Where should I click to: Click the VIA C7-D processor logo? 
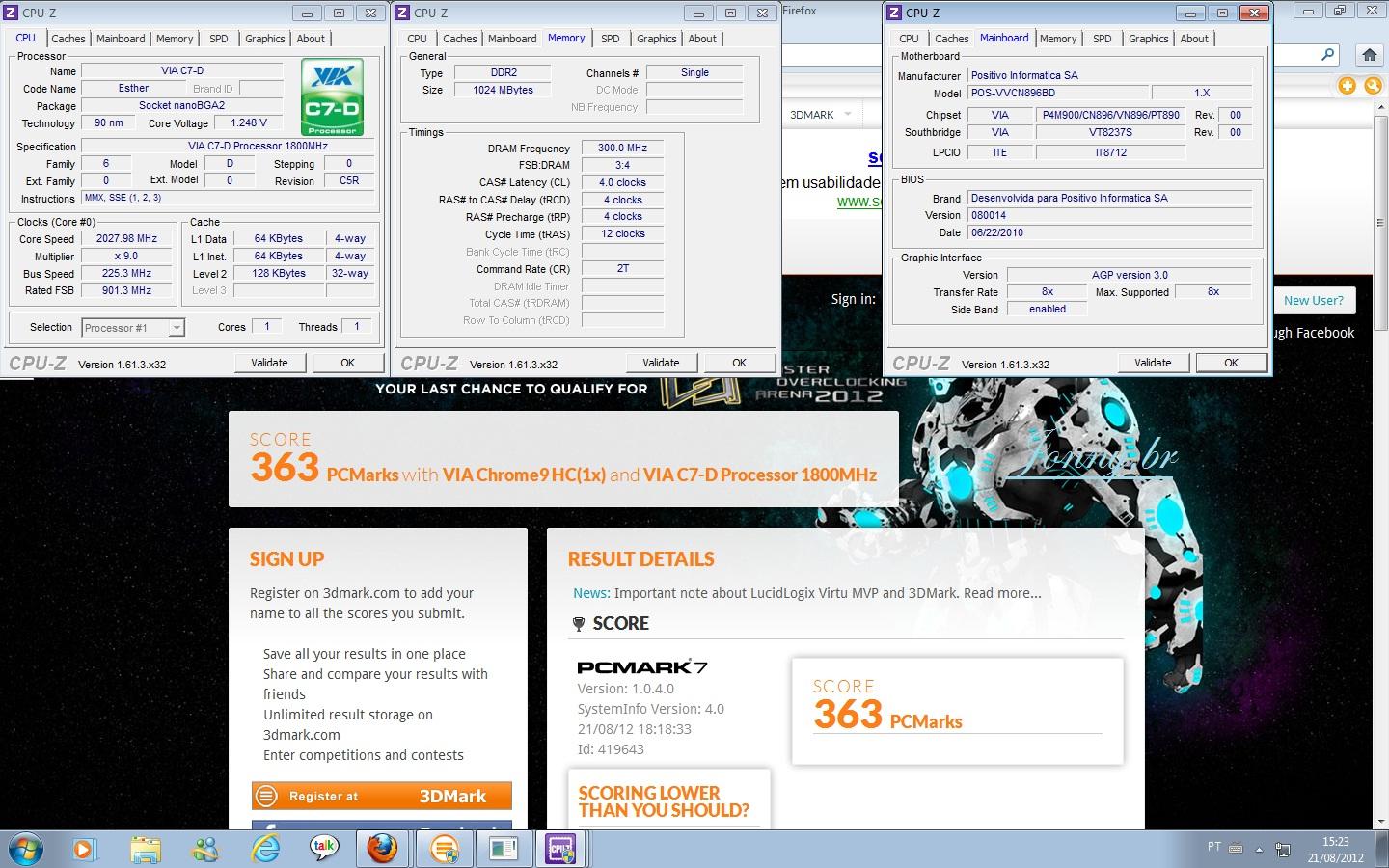(x=333, y=96)
